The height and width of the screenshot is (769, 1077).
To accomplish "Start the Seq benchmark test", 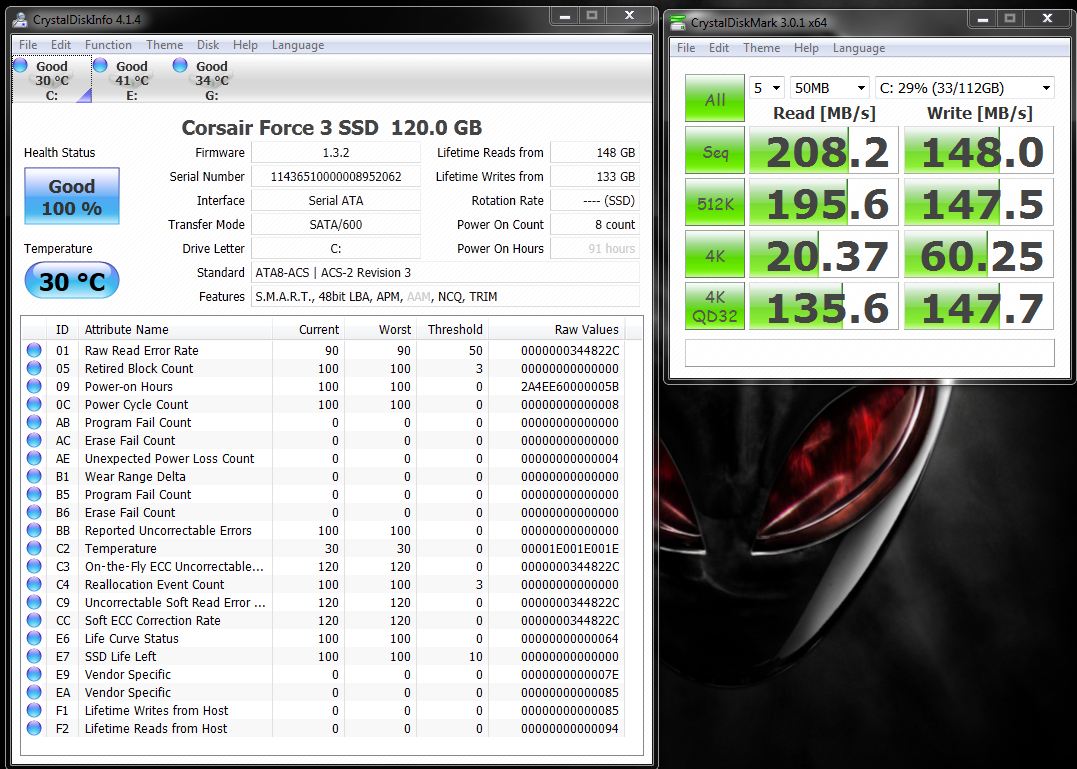I will coord(715,150).
